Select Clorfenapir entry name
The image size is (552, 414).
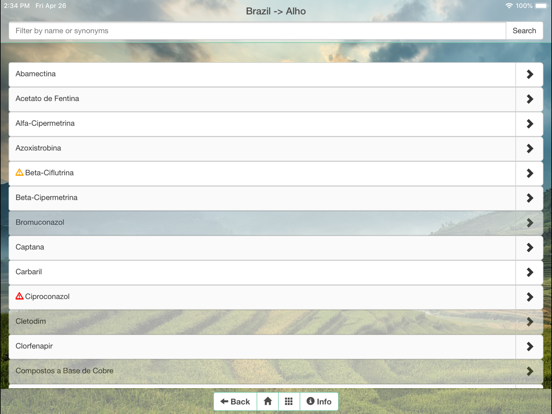click(34, 346)
